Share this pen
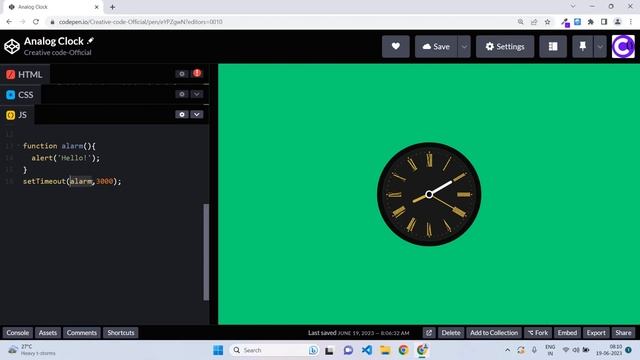Image resolution: width=640 pixels, height=360 pixels. click(x=623, y=333)
